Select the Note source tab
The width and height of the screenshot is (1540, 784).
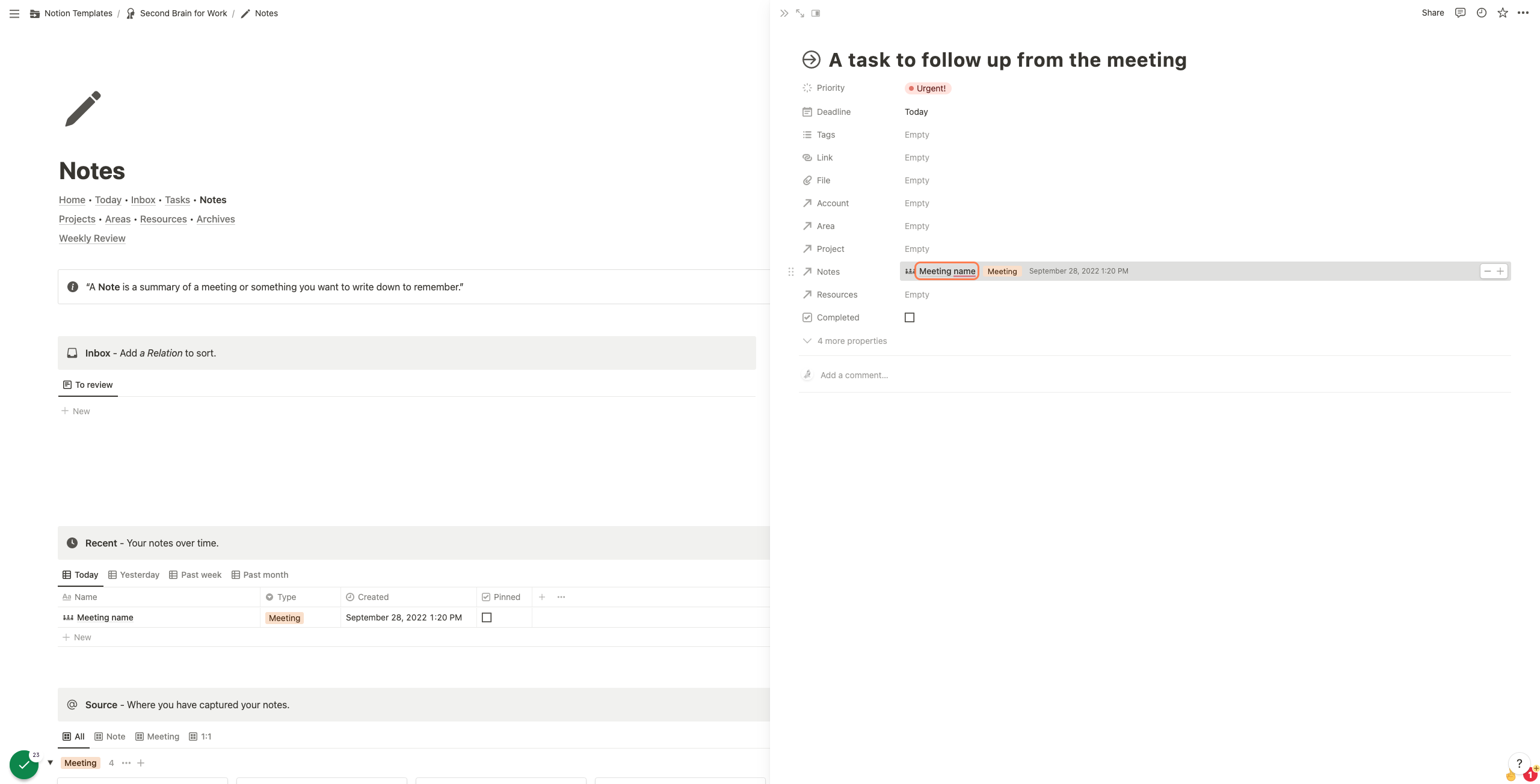click(x=110, y=737)
